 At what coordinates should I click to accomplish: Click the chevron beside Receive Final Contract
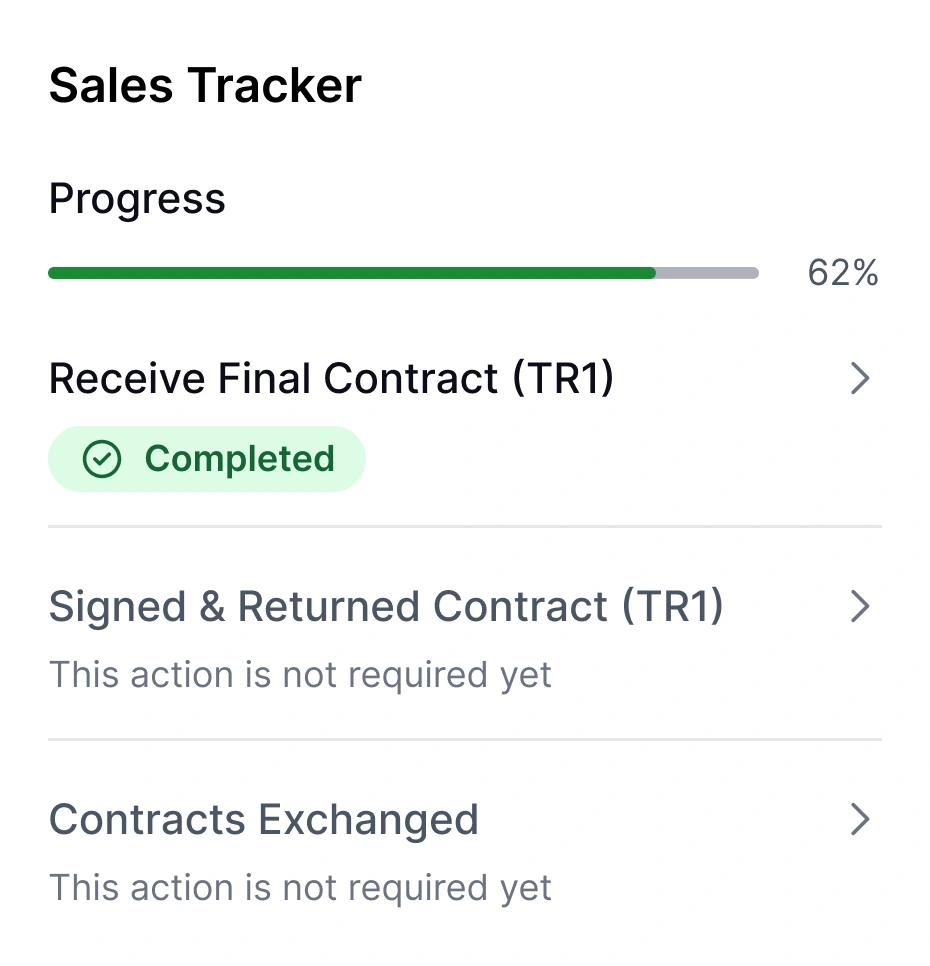860,378
